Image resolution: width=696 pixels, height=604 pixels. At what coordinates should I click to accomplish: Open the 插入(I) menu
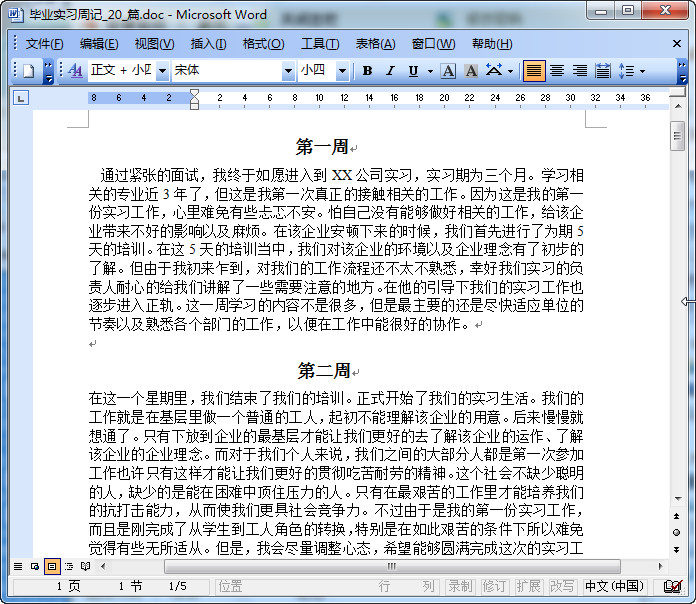click(x=208, y=44)
